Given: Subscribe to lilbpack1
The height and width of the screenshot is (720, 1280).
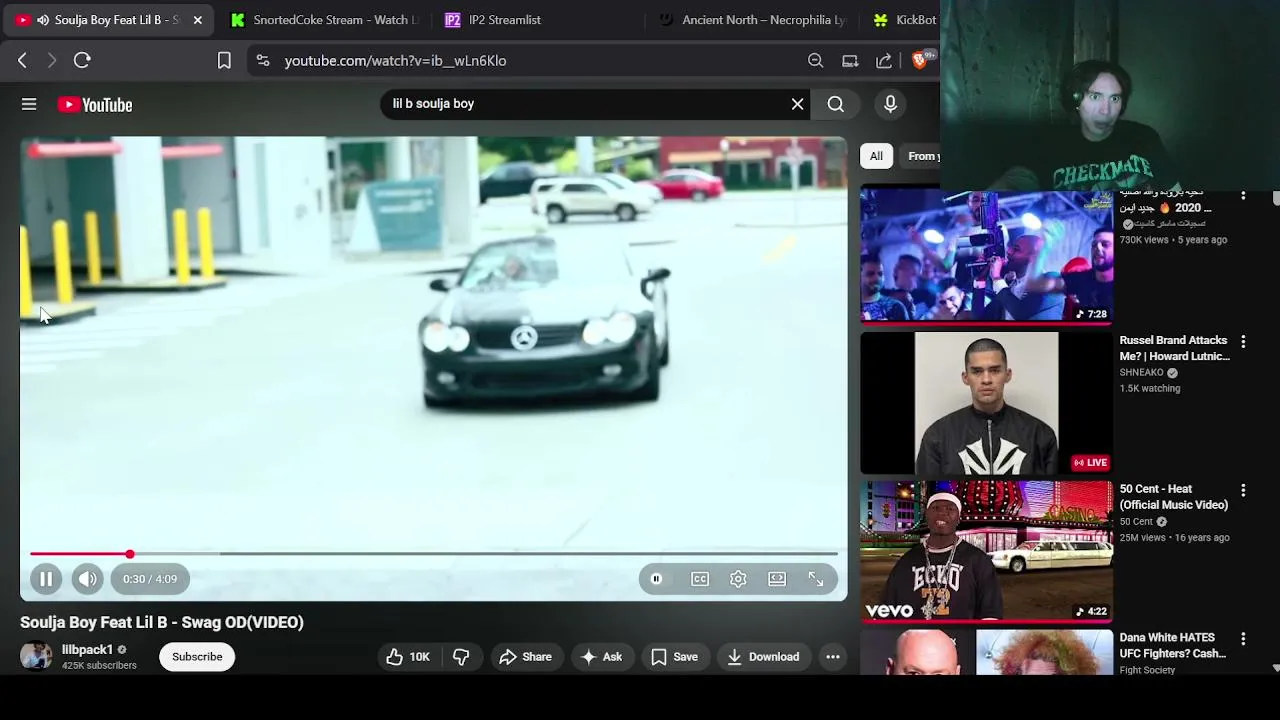Looking at the screenshot, I should coord(197,657).
